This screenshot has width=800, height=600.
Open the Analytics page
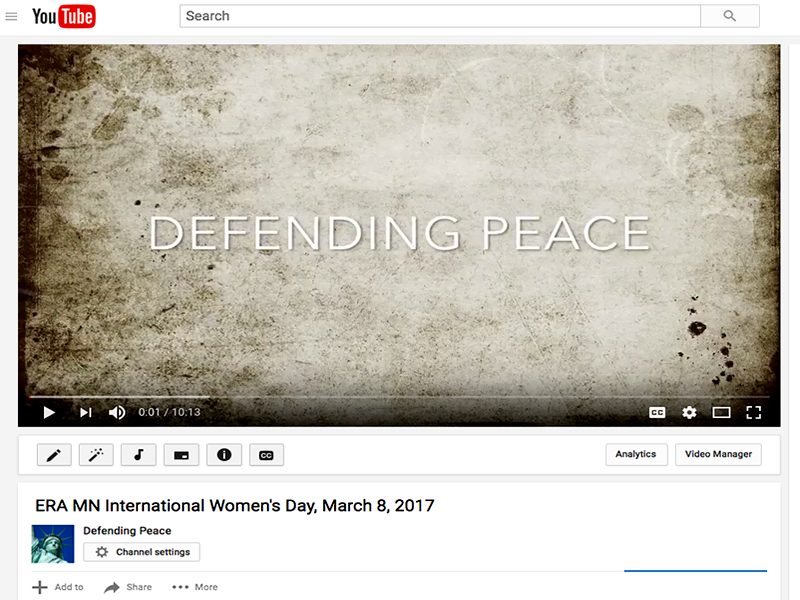(x=636, y=454)
